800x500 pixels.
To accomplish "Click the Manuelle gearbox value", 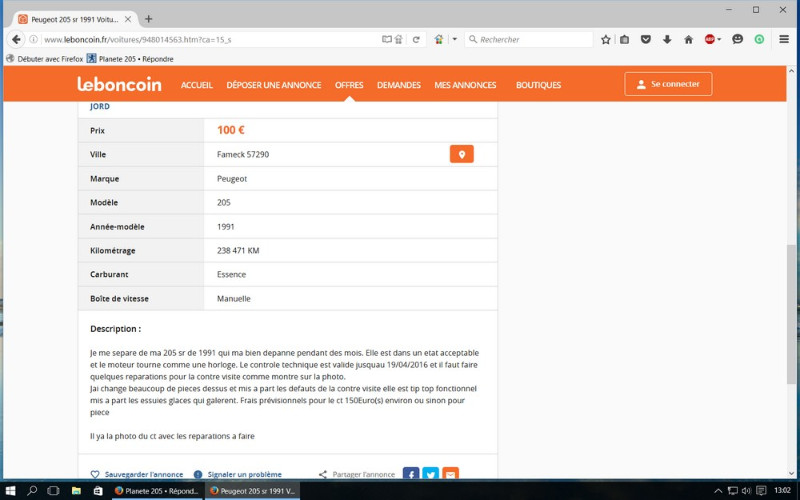I will (234, 298).
